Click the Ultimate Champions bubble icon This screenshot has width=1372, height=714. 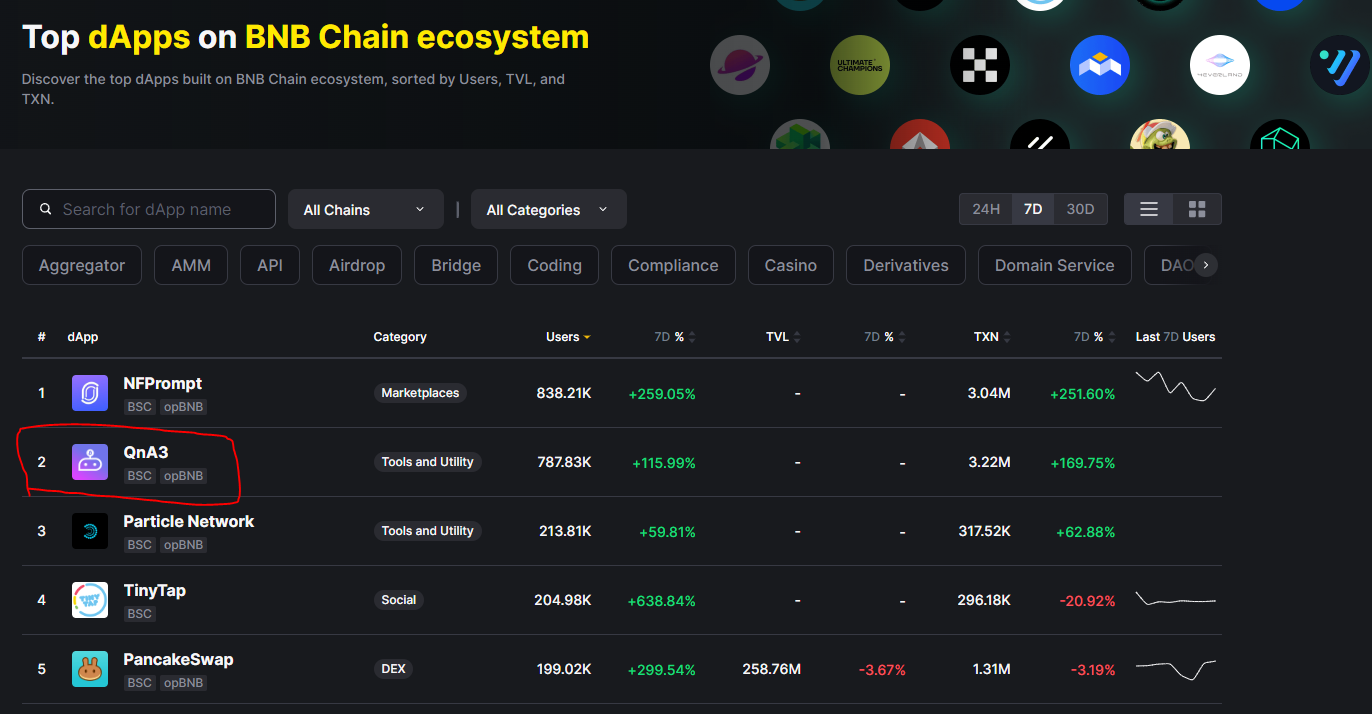pyautogui.click(x=860, y=65)
